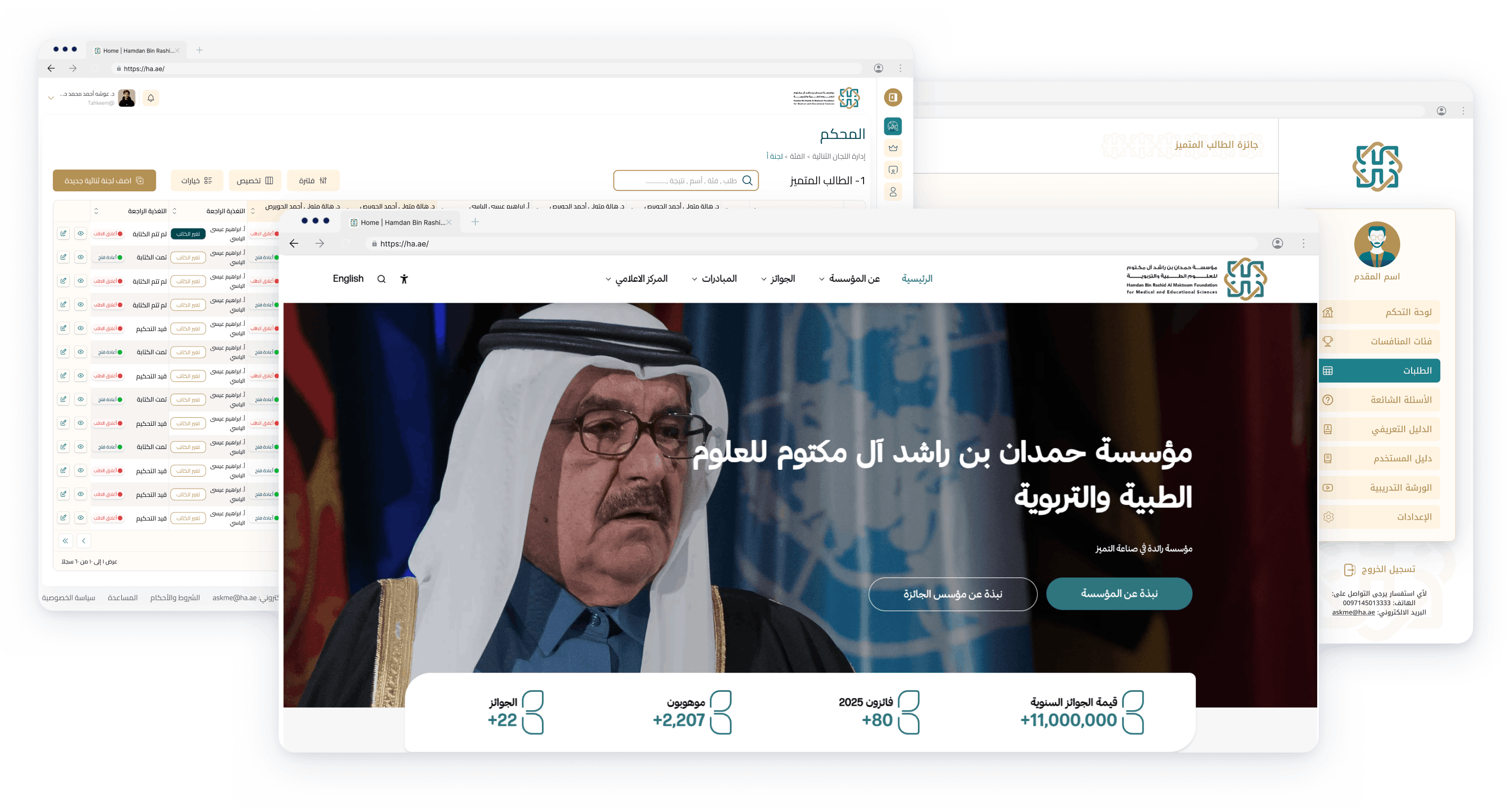Toggle the أغلاق الطلب status pill in the first row
1512x808 pixels.
point(108,234)
